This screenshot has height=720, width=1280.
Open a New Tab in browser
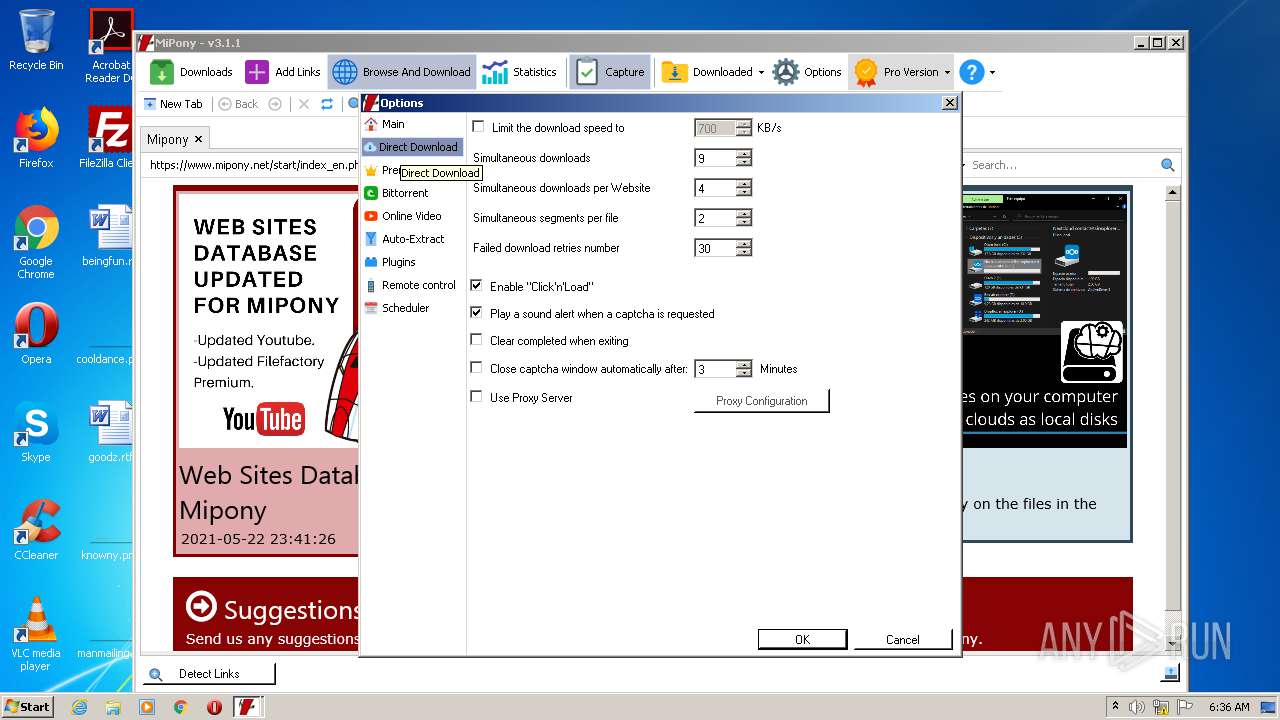173,104
